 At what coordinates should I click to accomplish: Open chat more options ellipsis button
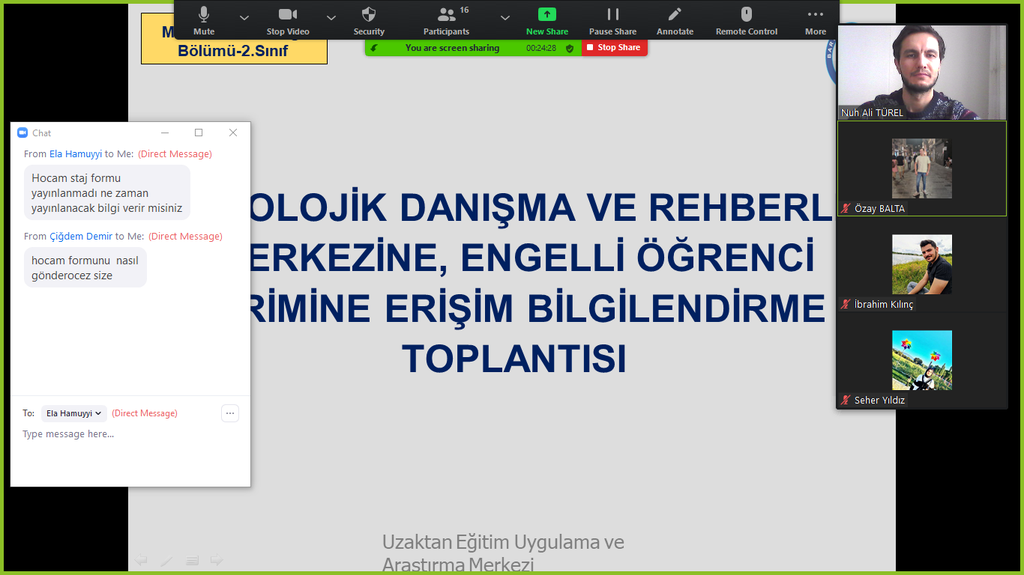pos(230,413)
